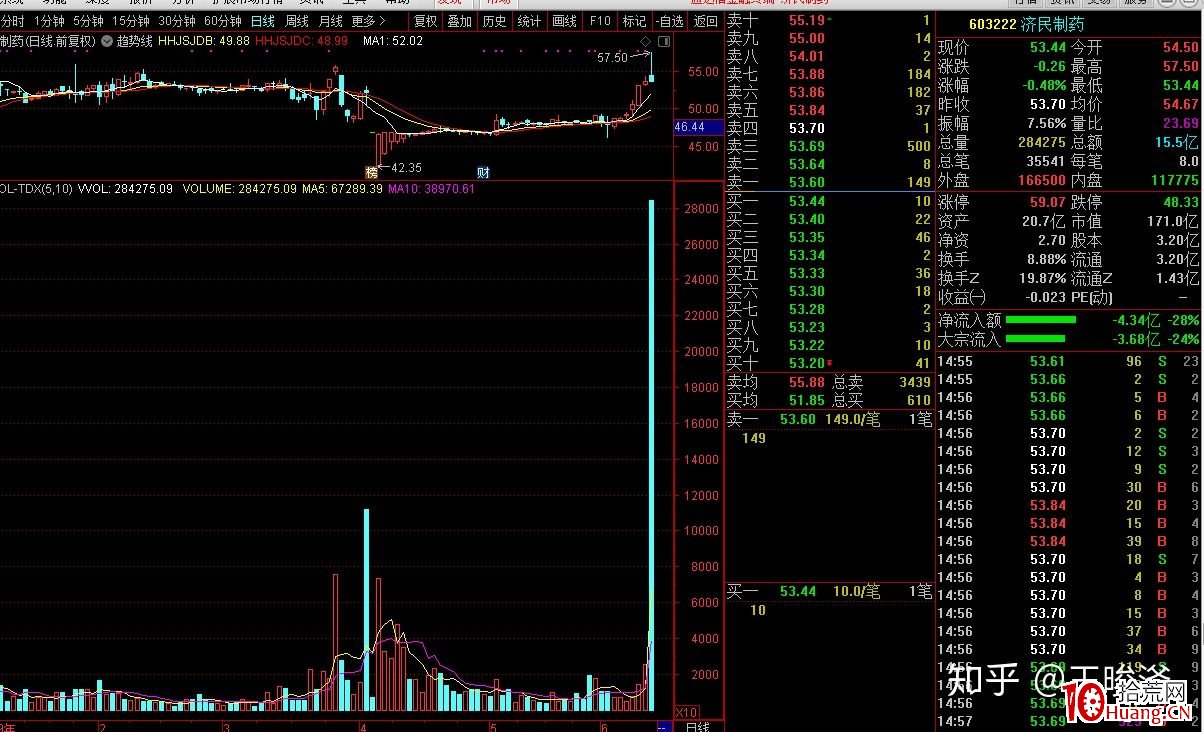This screenshot has width=1204, height=732.
Task: Click the 内盘 value 117775
Action: (x=1174, y=181)
